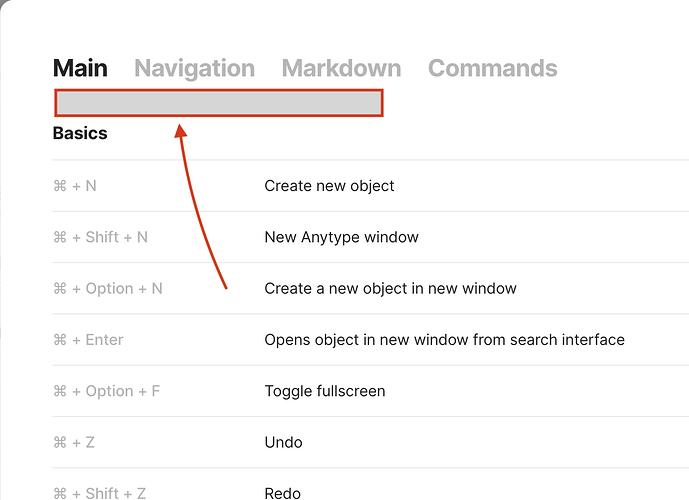Screen dimensions: 689x500
Task: Switch to the Navigation tab
Action: 194,69
